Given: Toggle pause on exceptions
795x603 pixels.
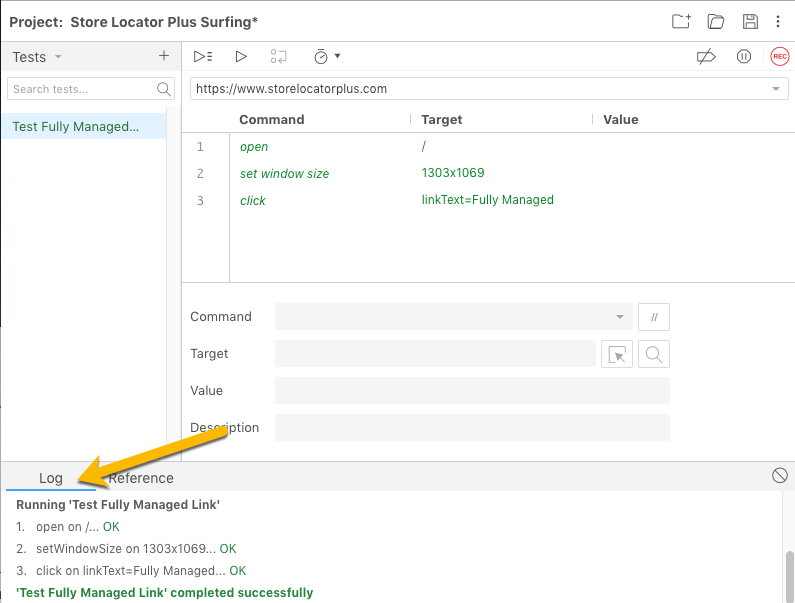Looking at the screenshot, I should tap(744, 57).
